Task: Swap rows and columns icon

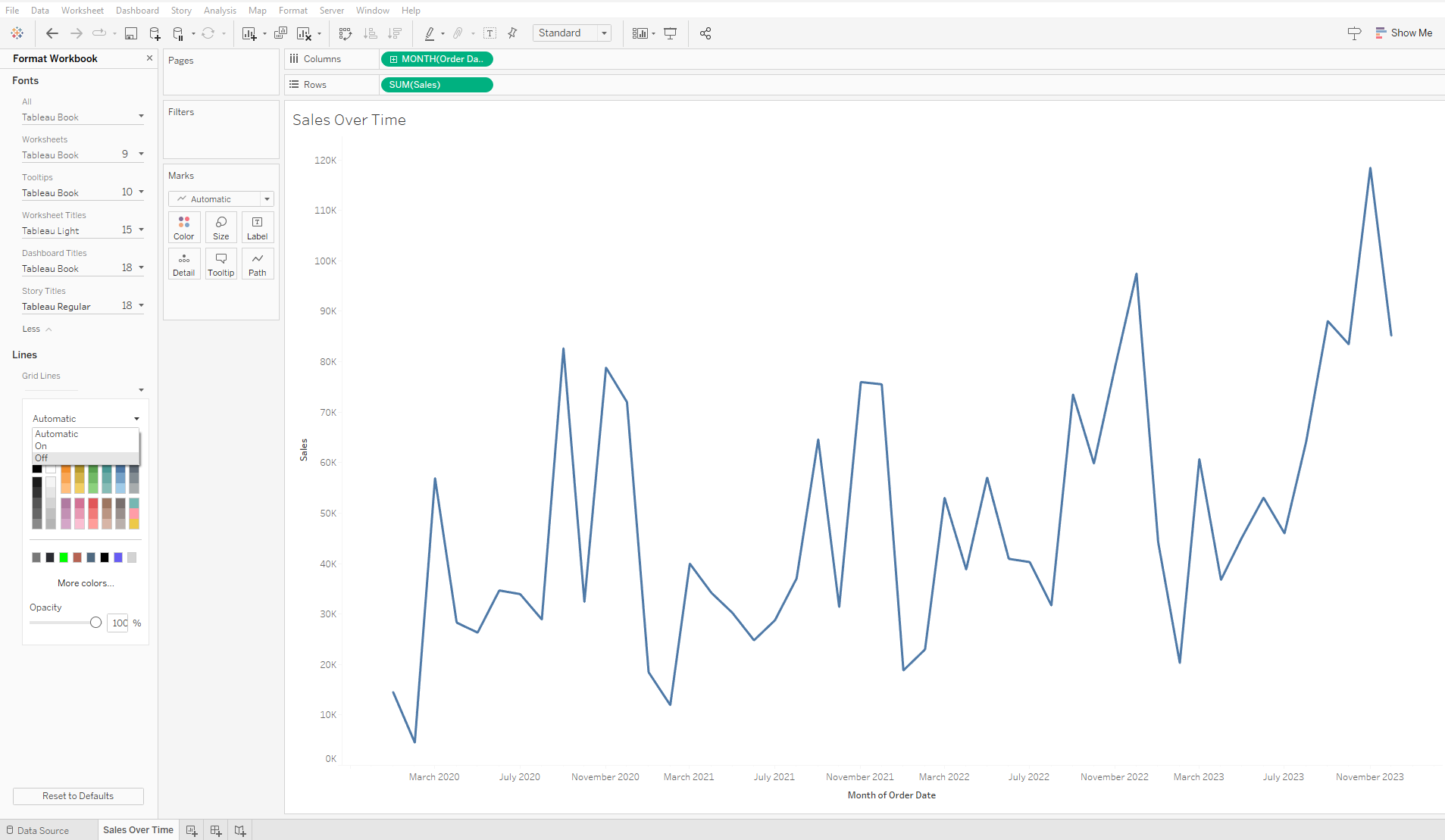Action: point(346,33)
